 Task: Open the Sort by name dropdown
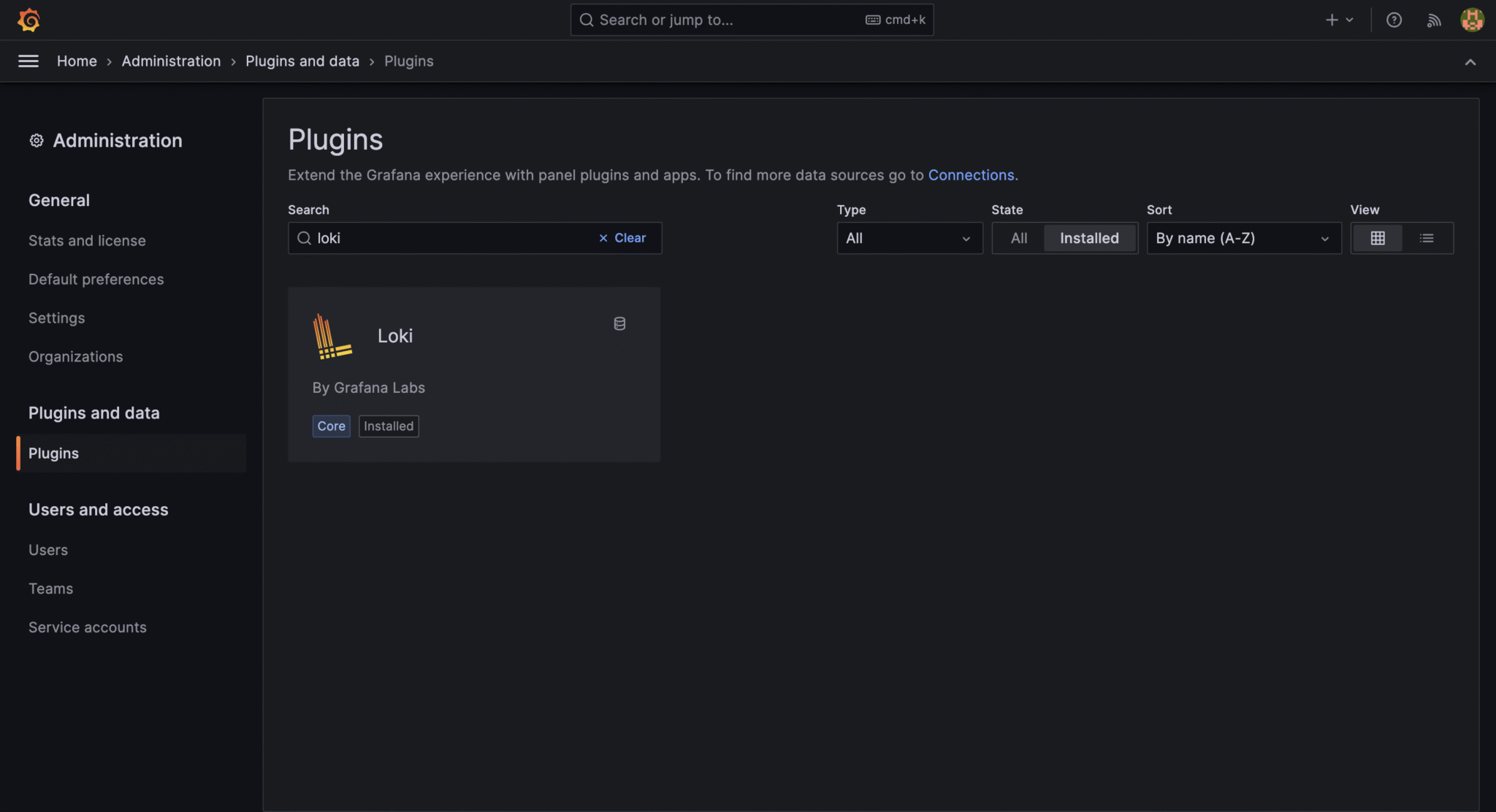[x=1243, y=238]
